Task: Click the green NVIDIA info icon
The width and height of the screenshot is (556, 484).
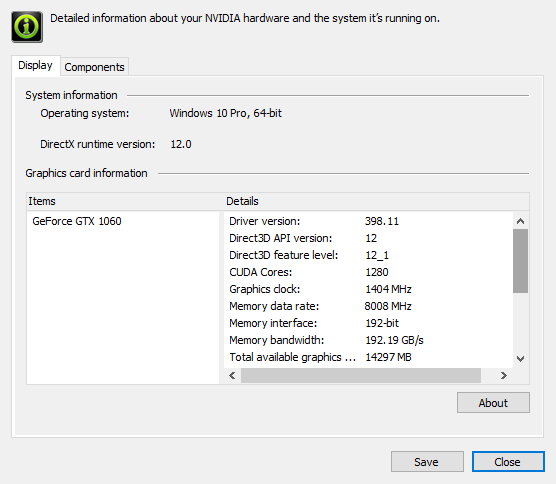Action: coord(27,27)
